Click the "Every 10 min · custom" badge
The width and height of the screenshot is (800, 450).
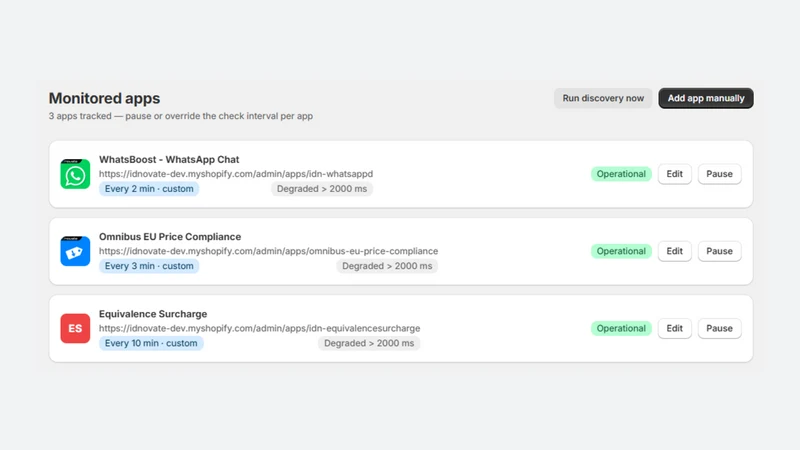pos(151,343)
